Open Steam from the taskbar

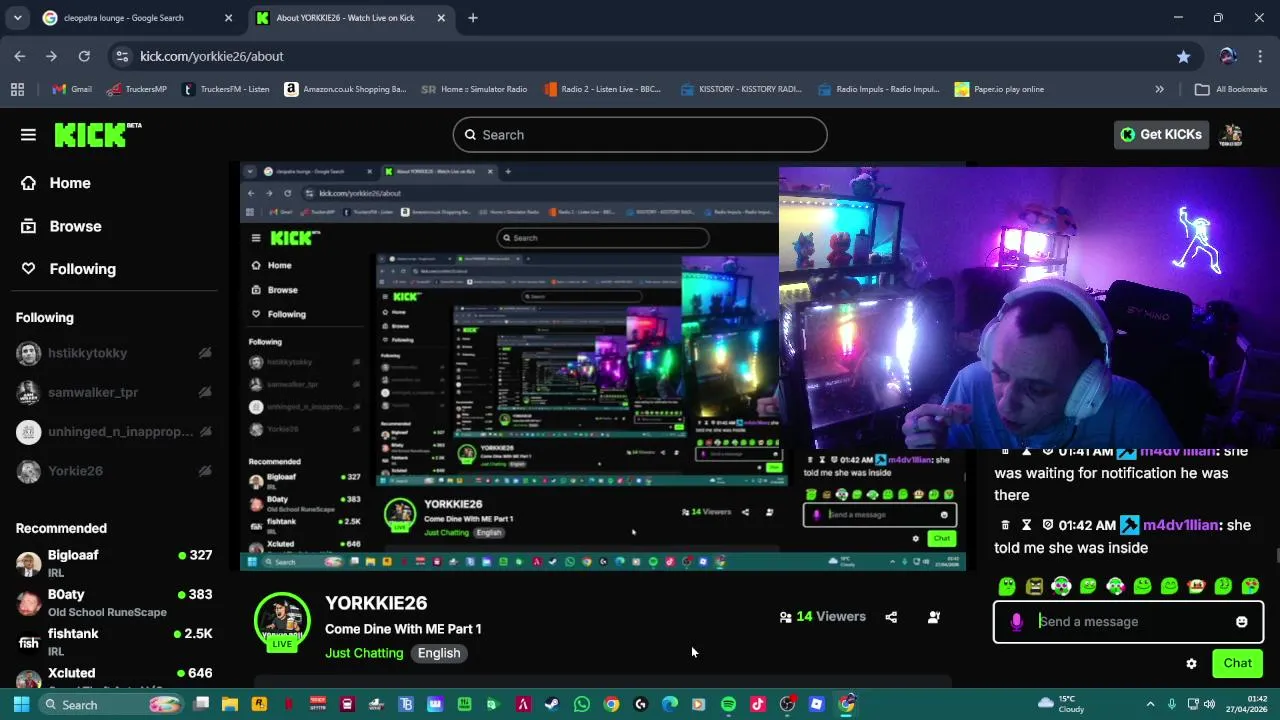552,704
